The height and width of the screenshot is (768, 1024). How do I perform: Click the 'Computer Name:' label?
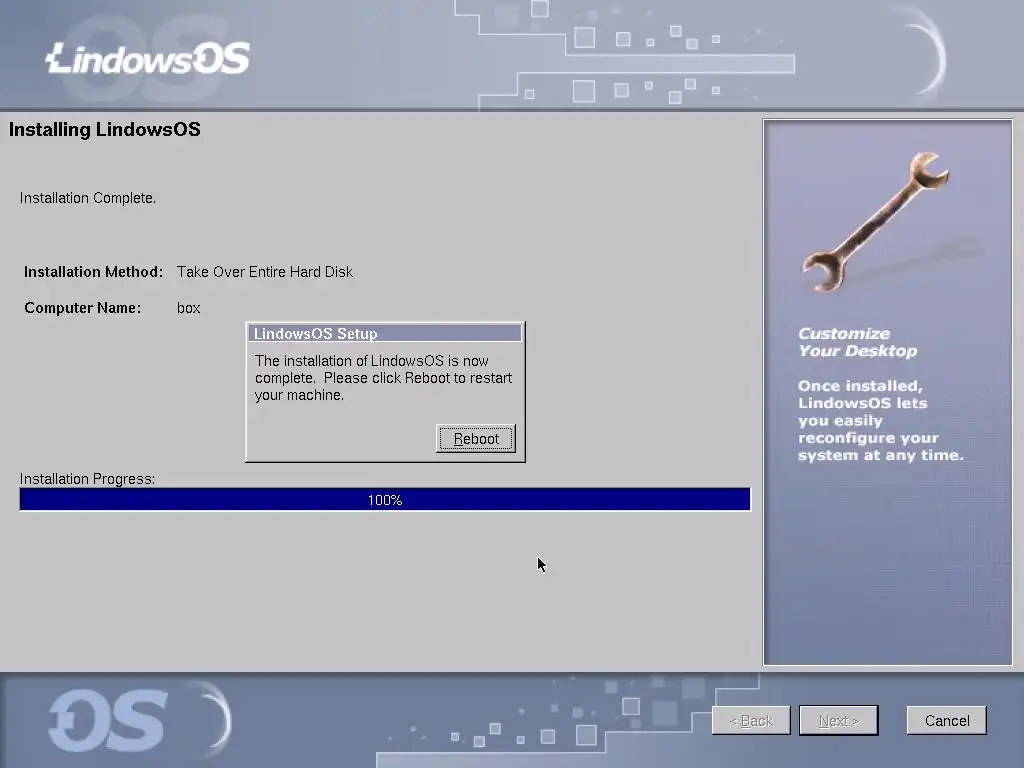(82, 308)
